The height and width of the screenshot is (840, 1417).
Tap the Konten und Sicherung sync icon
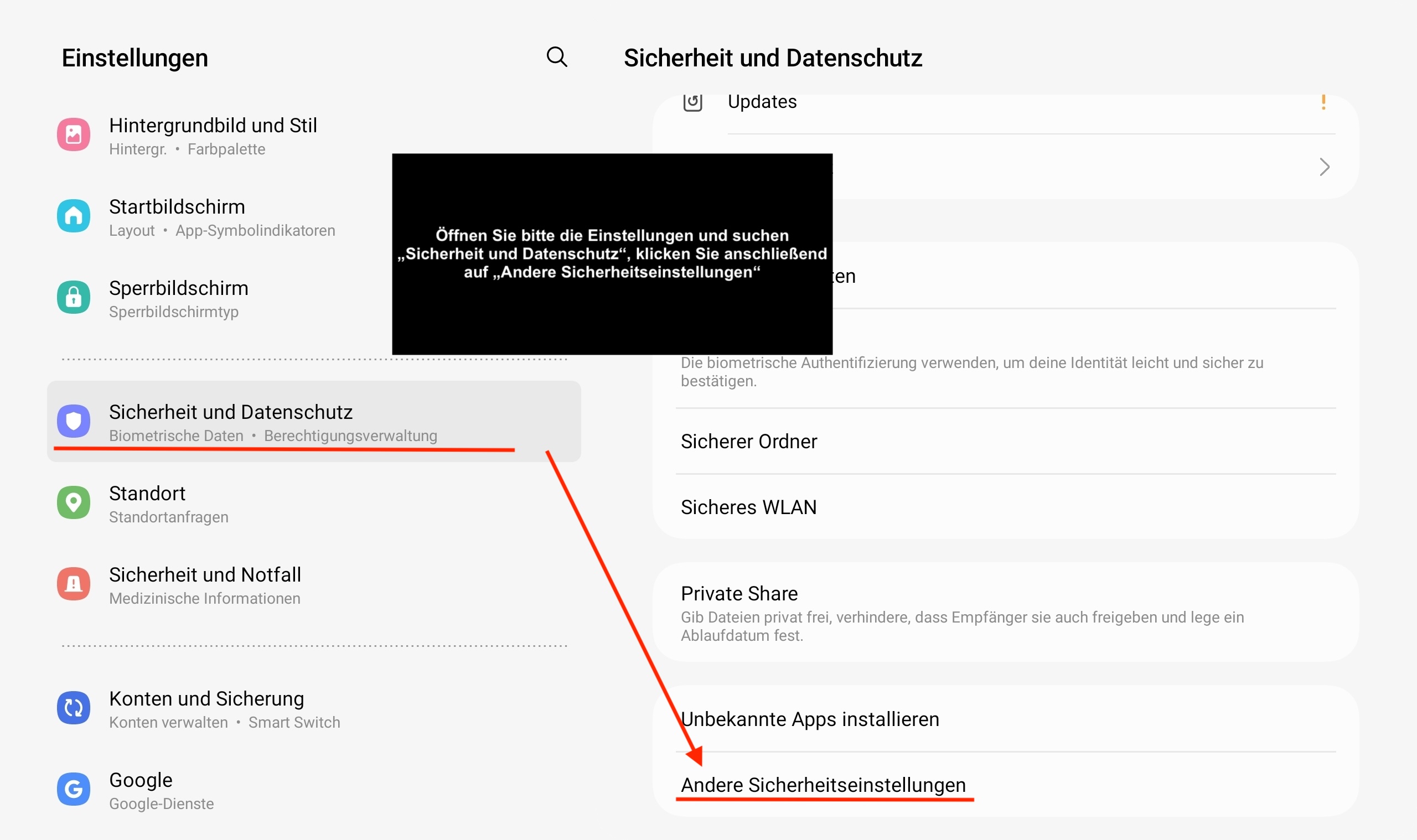click(74, 708)
